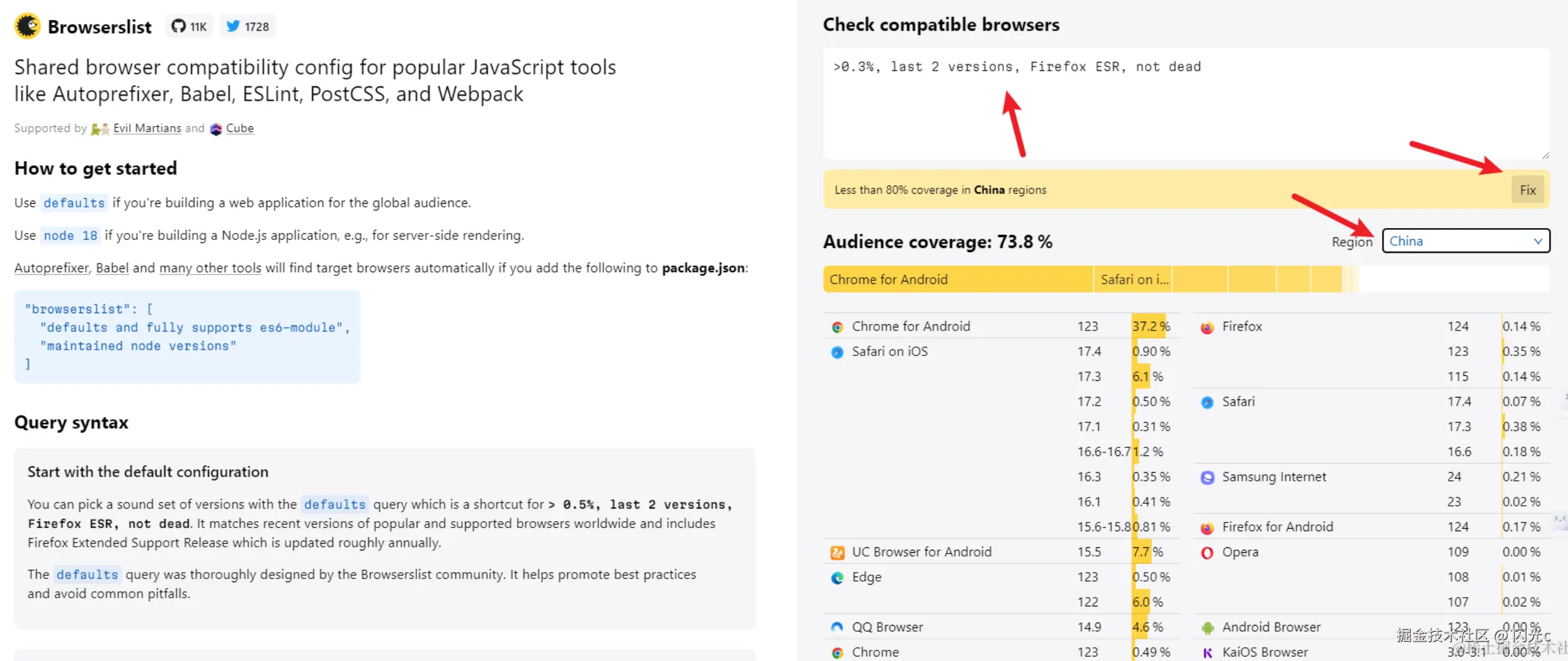This screenshot has width=1568, height=661.
Task: Click the 'node 18' query code link
Action: click(x=70, y=235)
